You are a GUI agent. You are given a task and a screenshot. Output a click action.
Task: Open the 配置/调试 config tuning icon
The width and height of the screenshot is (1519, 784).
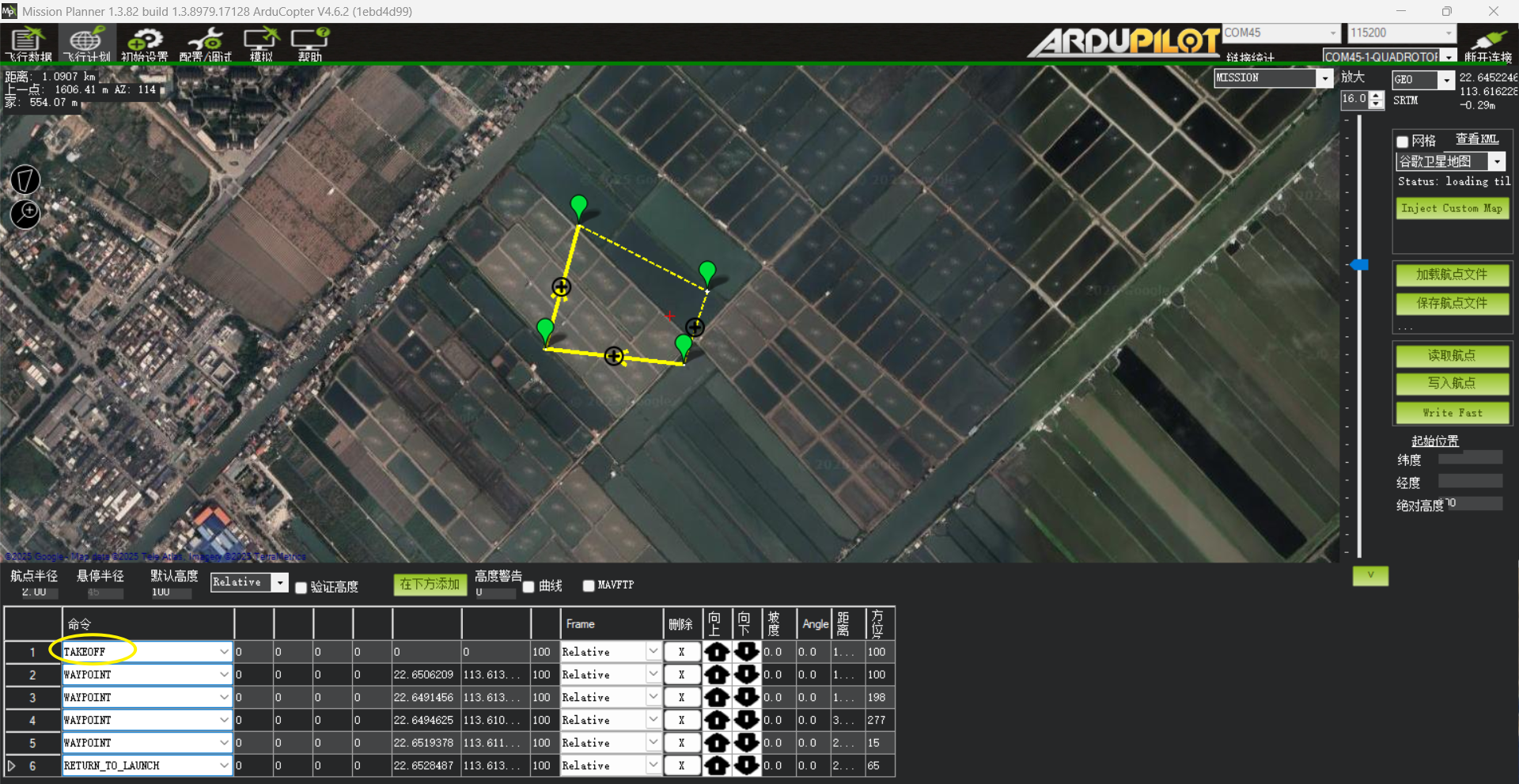(x=206, y=44)
